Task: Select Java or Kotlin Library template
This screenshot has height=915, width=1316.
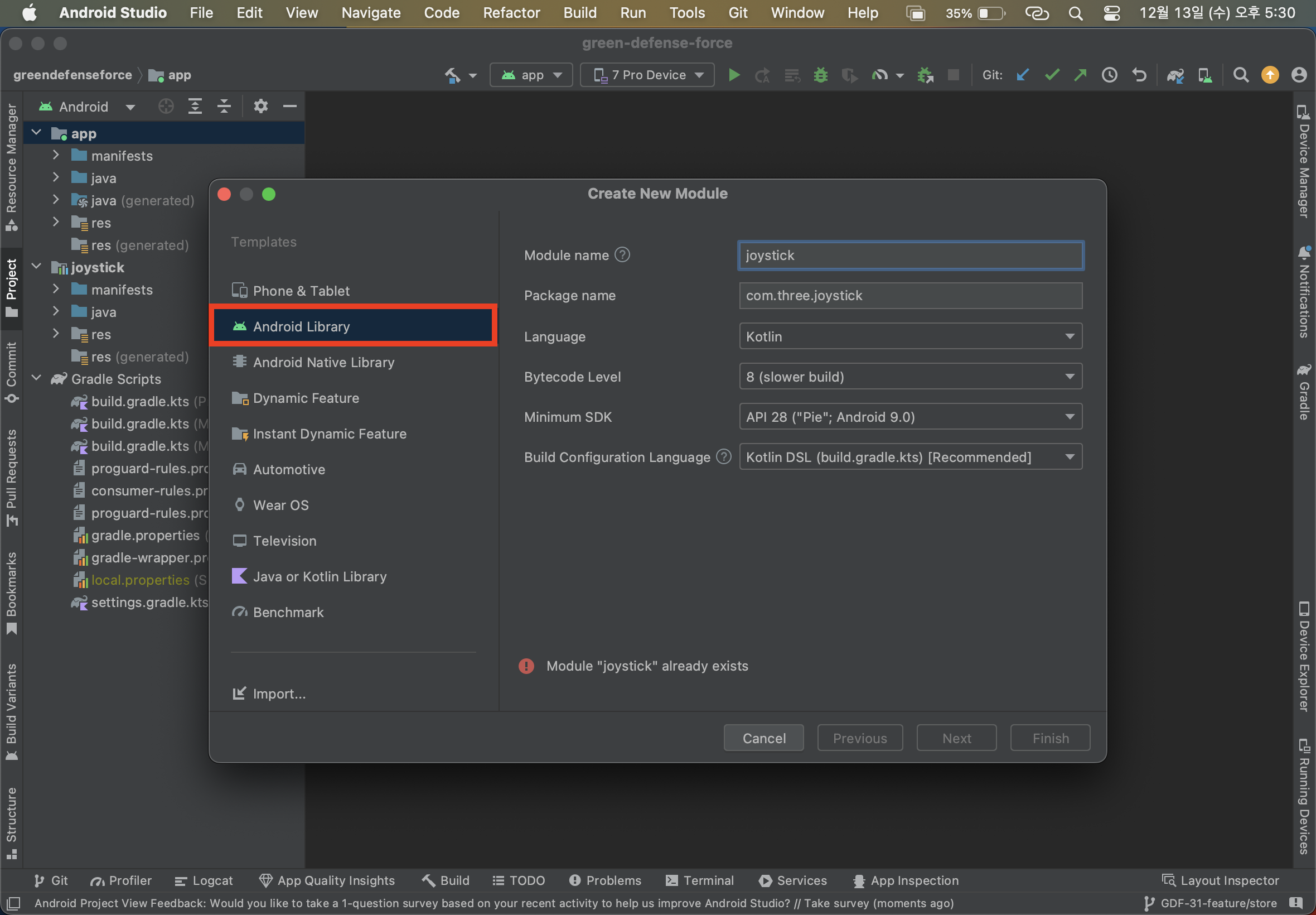Action: pos(319,576)
